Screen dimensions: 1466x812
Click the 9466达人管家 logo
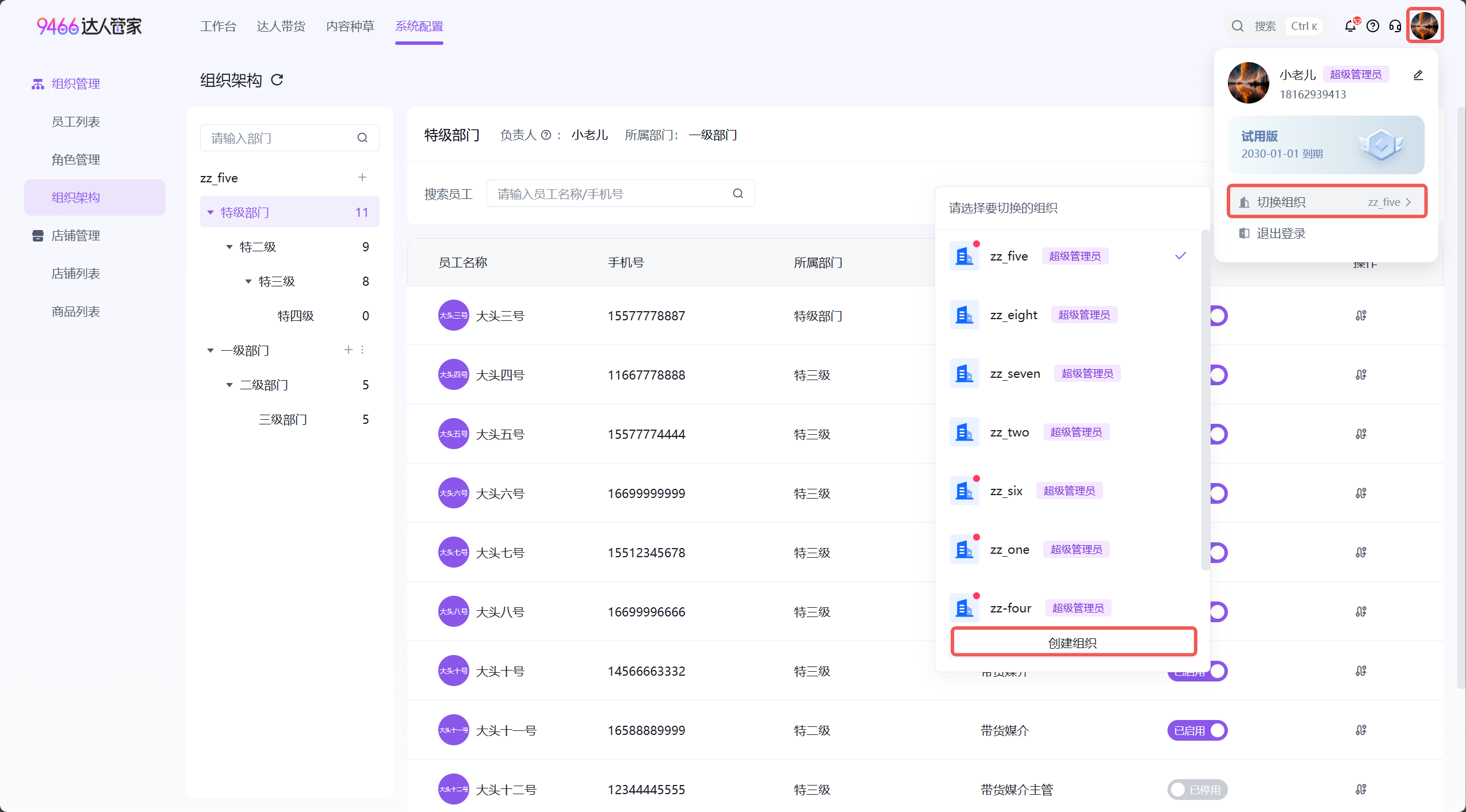(x=89, y=26)
